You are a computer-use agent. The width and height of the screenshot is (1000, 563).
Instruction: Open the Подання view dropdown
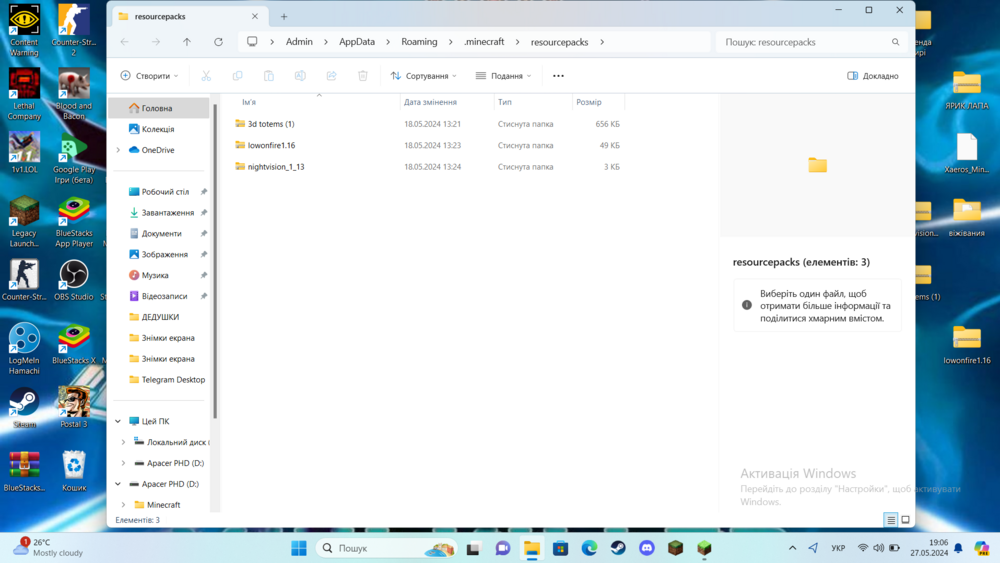pos(504,76)
